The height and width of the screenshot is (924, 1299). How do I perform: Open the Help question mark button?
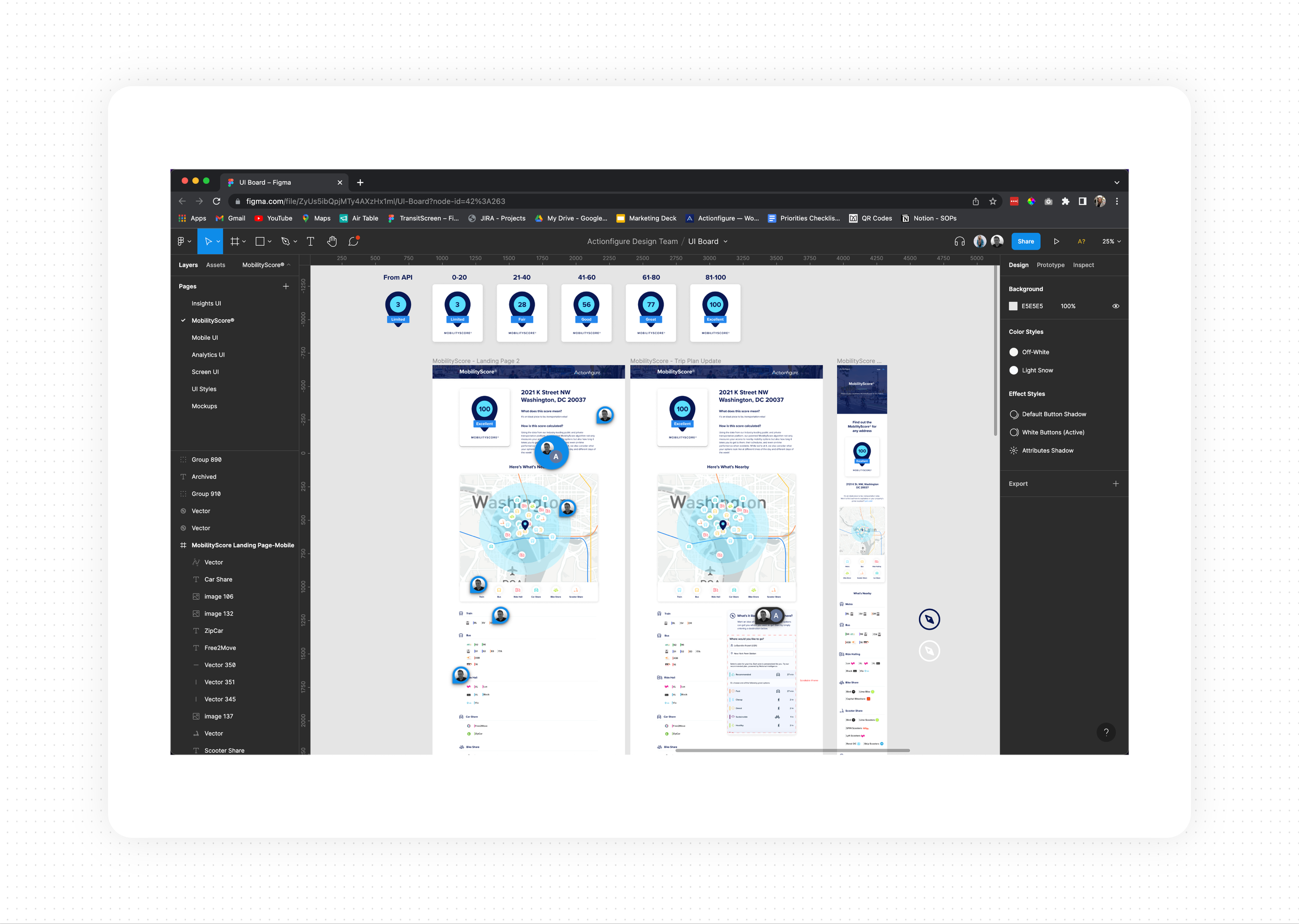pos(1106,732)
